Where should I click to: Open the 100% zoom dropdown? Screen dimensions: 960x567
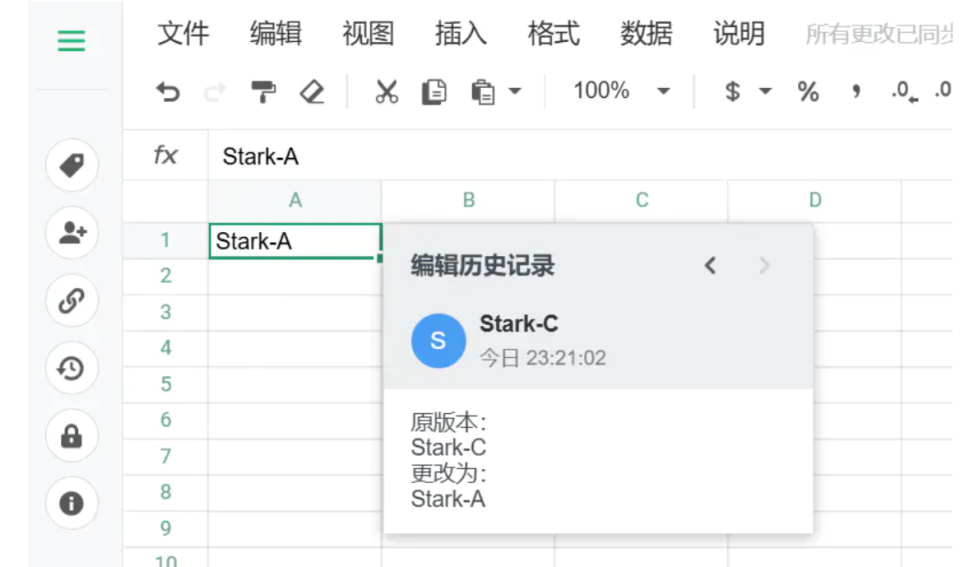(x=620, y=92)
